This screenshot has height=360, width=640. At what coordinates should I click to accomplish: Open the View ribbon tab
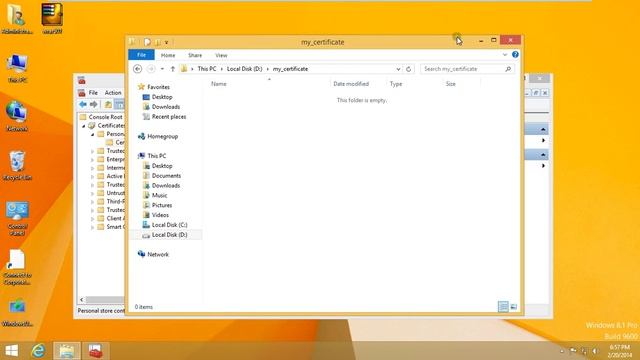point(221,55)
